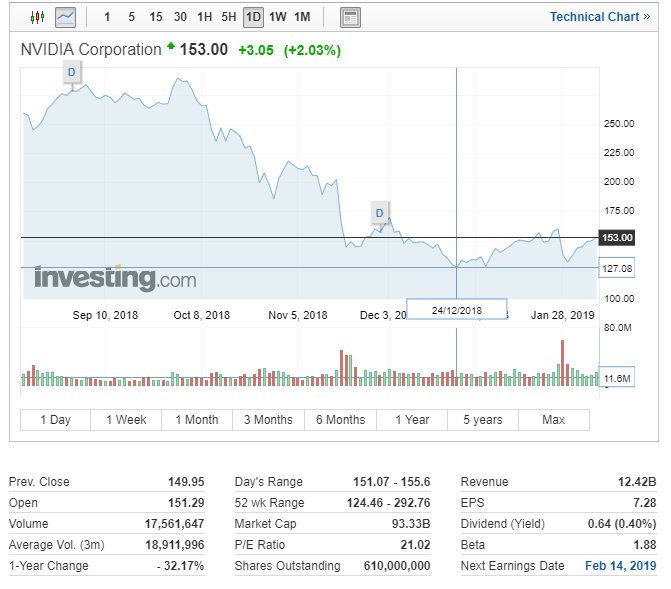
Task: Click the 127.08 crosshair price label
Action: [617, 268]
